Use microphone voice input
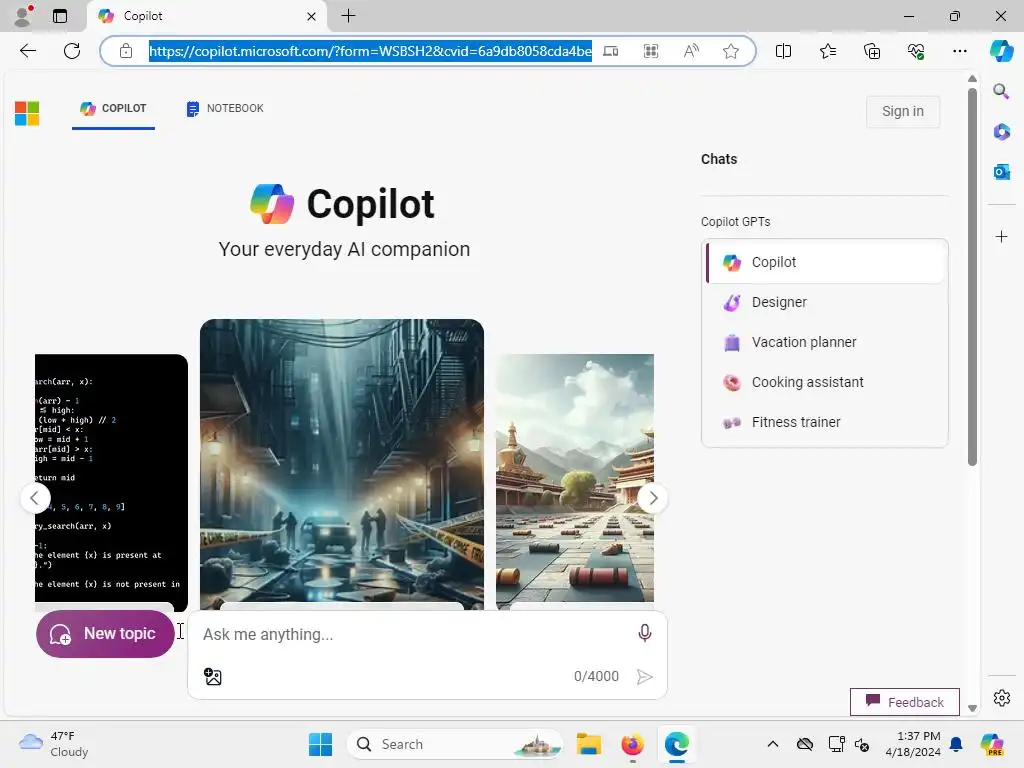 (x=645, y=633)
